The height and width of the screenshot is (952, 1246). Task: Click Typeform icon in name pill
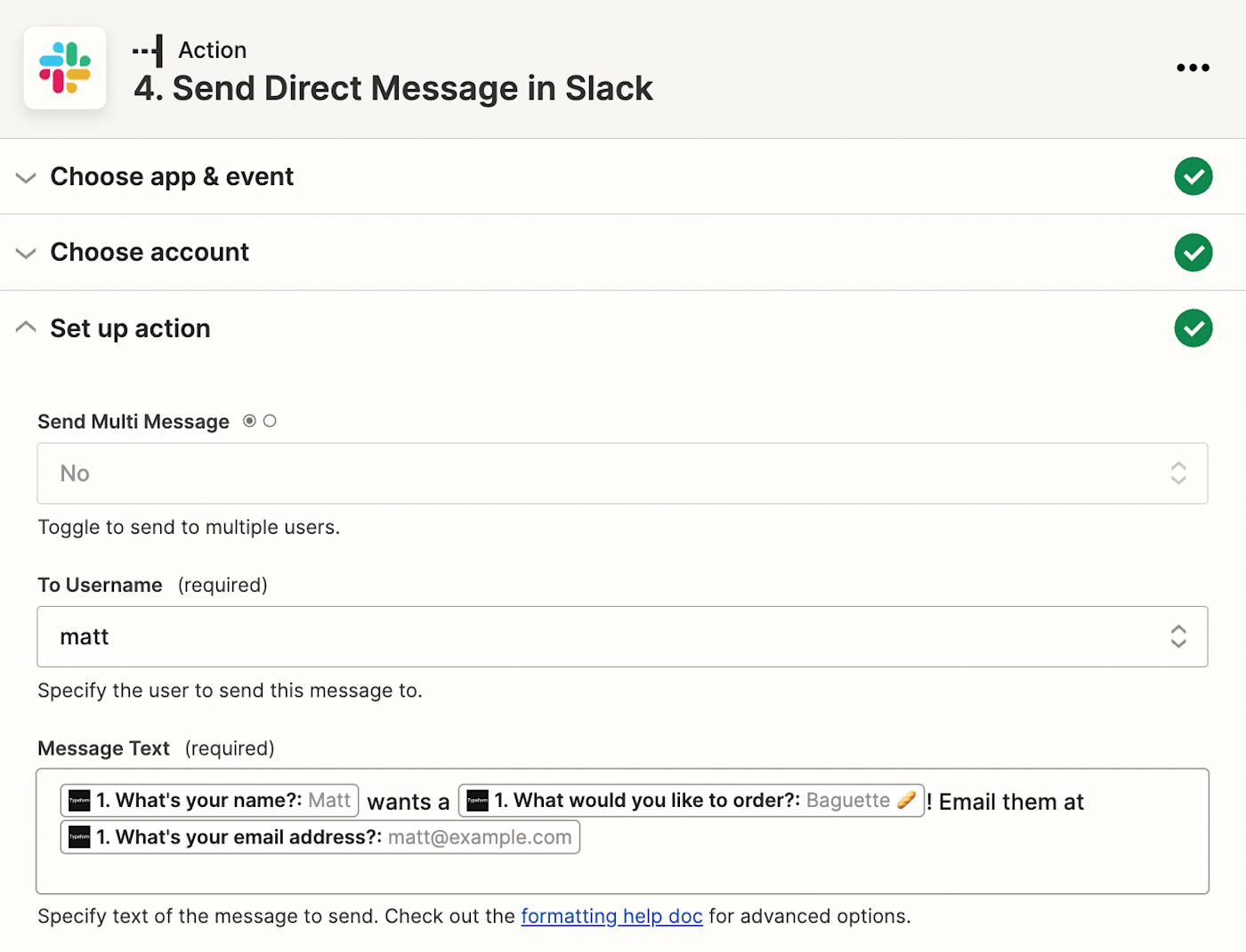tap(80, 801)
